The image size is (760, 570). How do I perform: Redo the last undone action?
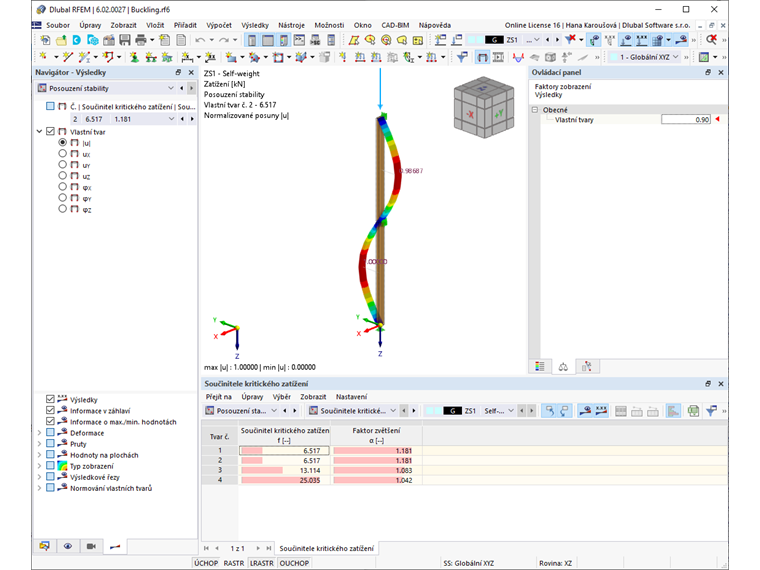[x=223, y=40]
